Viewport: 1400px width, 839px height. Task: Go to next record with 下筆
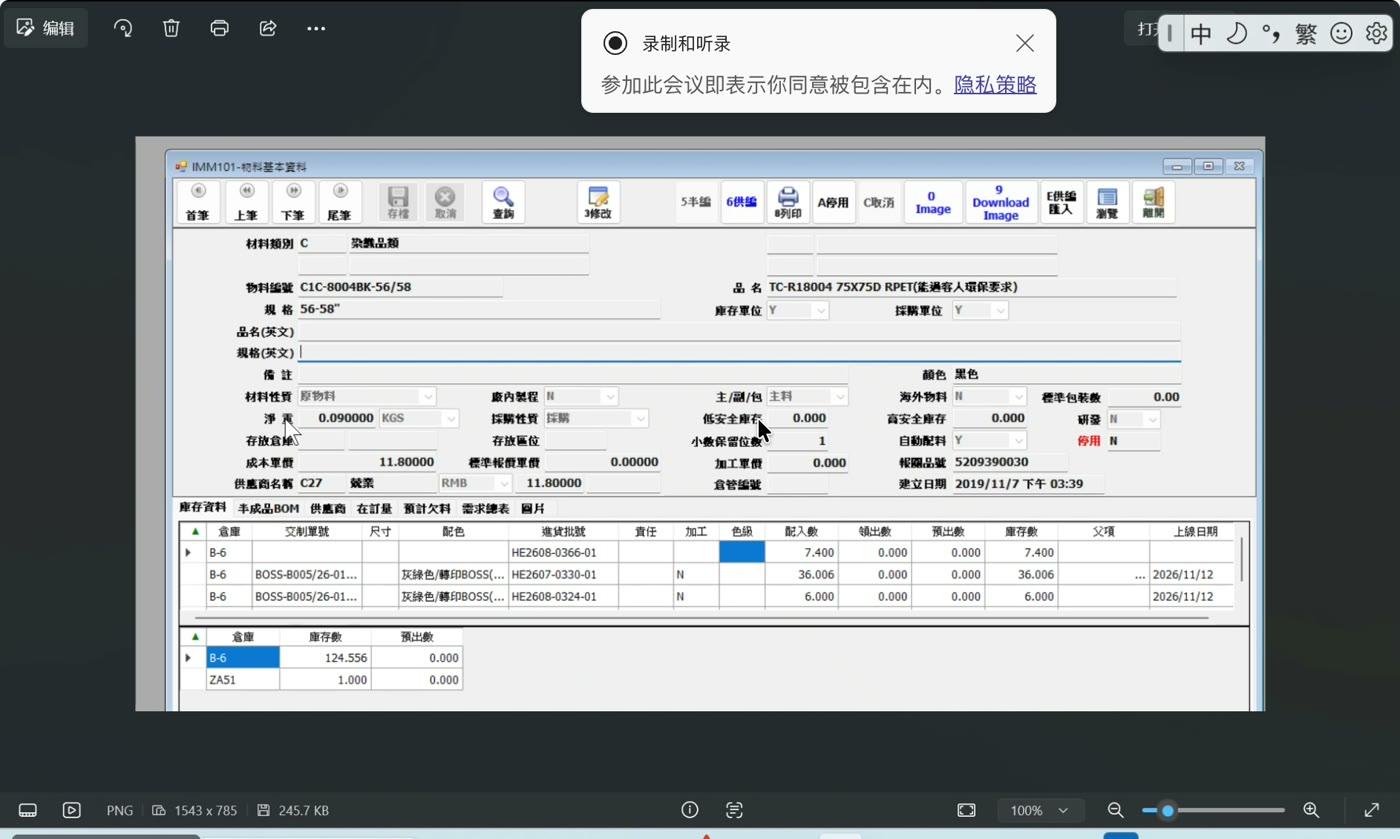293,202
